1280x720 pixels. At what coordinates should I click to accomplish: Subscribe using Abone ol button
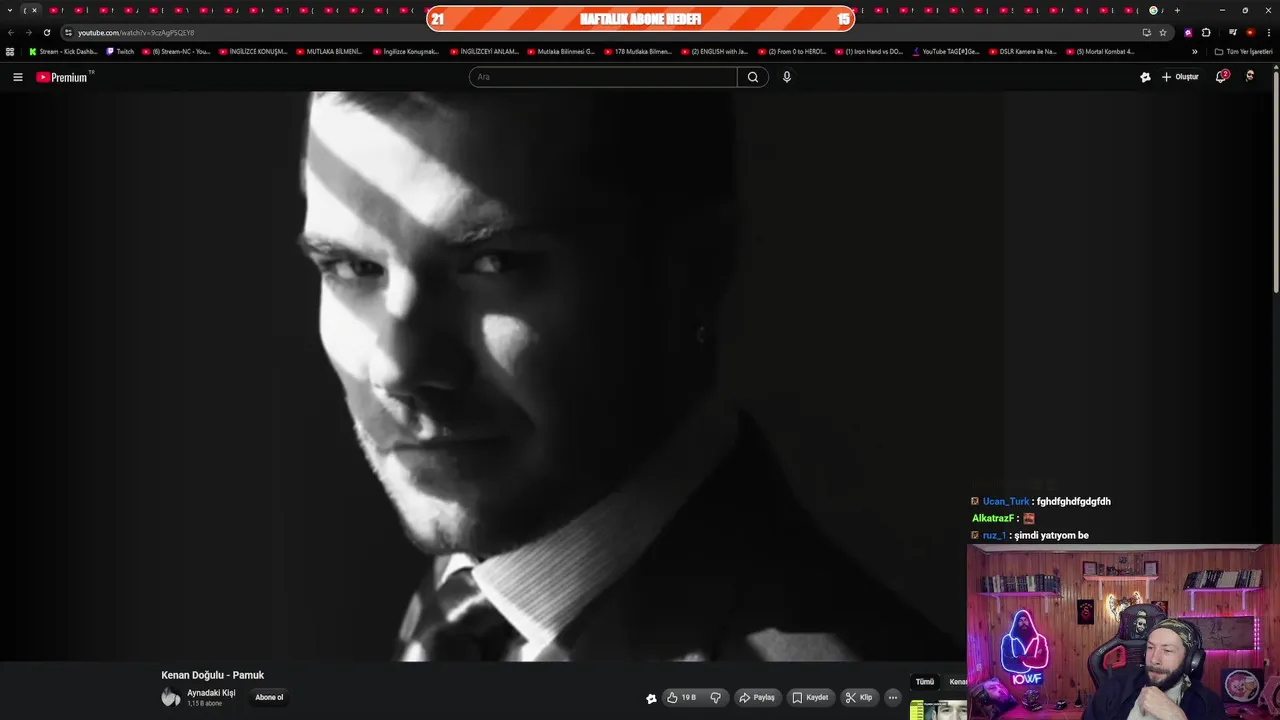point(269,698)
